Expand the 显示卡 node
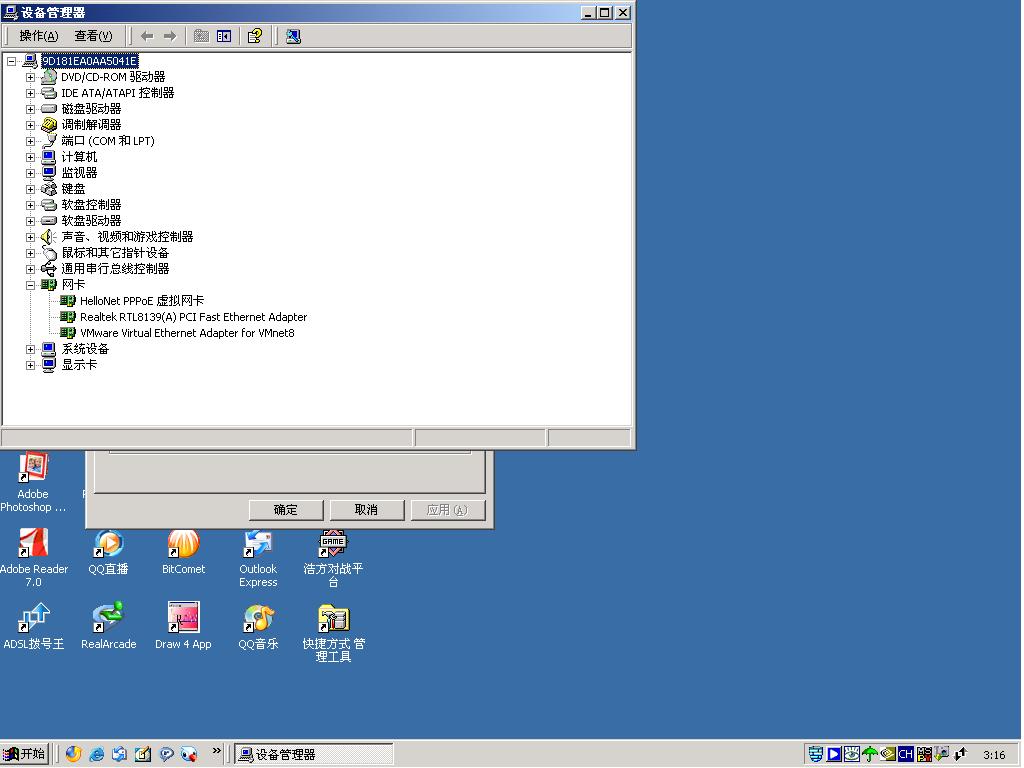Viewport: 1024px width, 768px height. tap(30, 366)
